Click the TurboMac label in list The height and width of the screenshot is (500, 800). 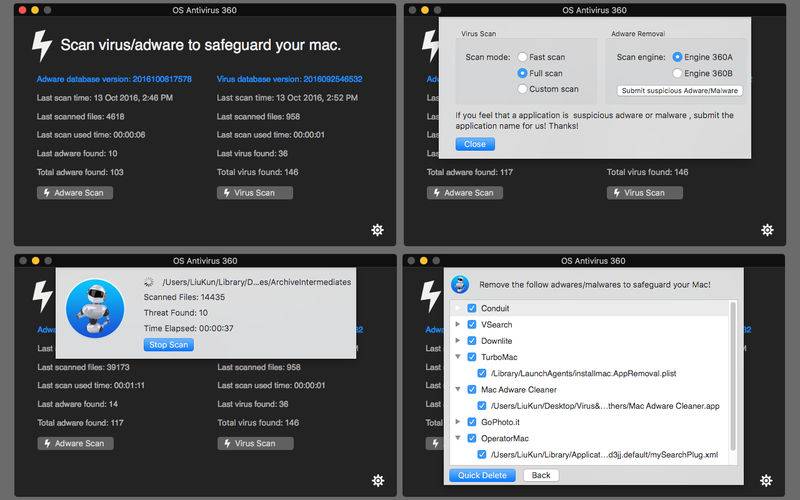tap(499, 357)
